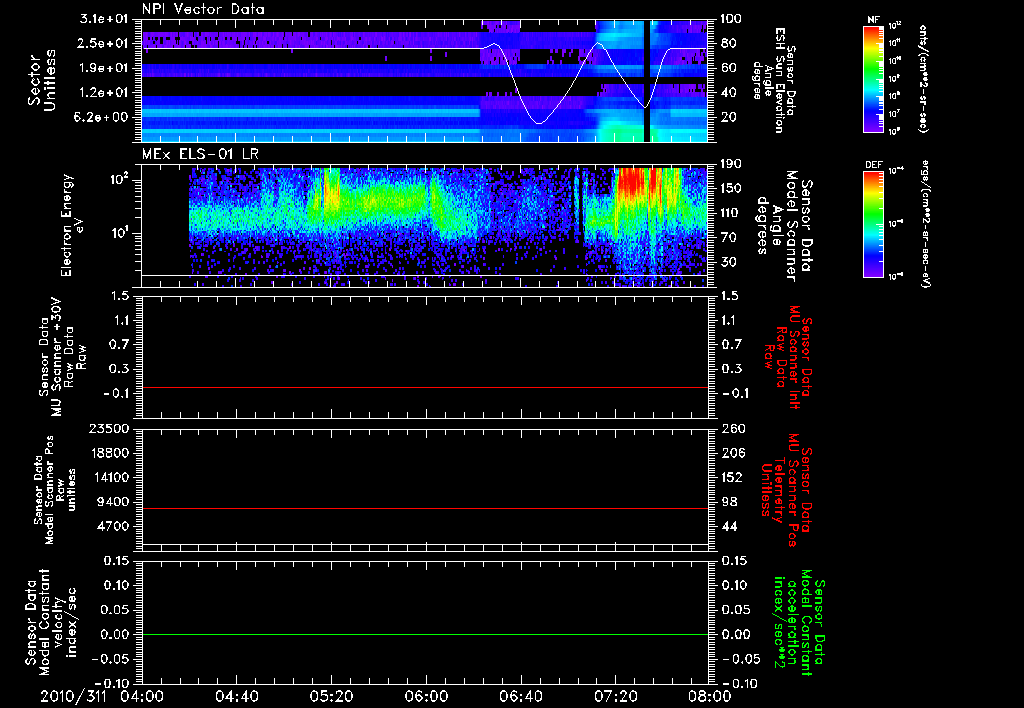Click the NF color scale bar

874,79
